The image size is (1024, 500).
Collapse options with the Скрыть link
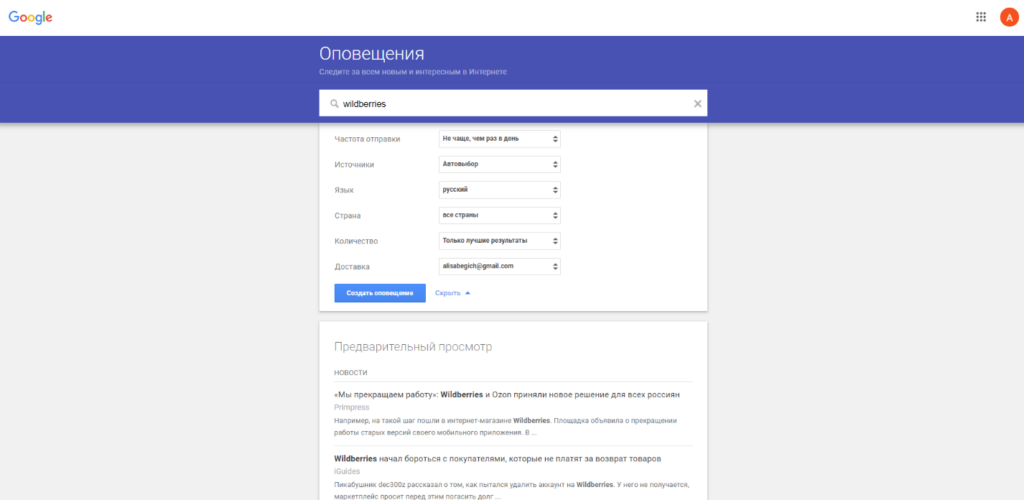(x=453, y=293)
